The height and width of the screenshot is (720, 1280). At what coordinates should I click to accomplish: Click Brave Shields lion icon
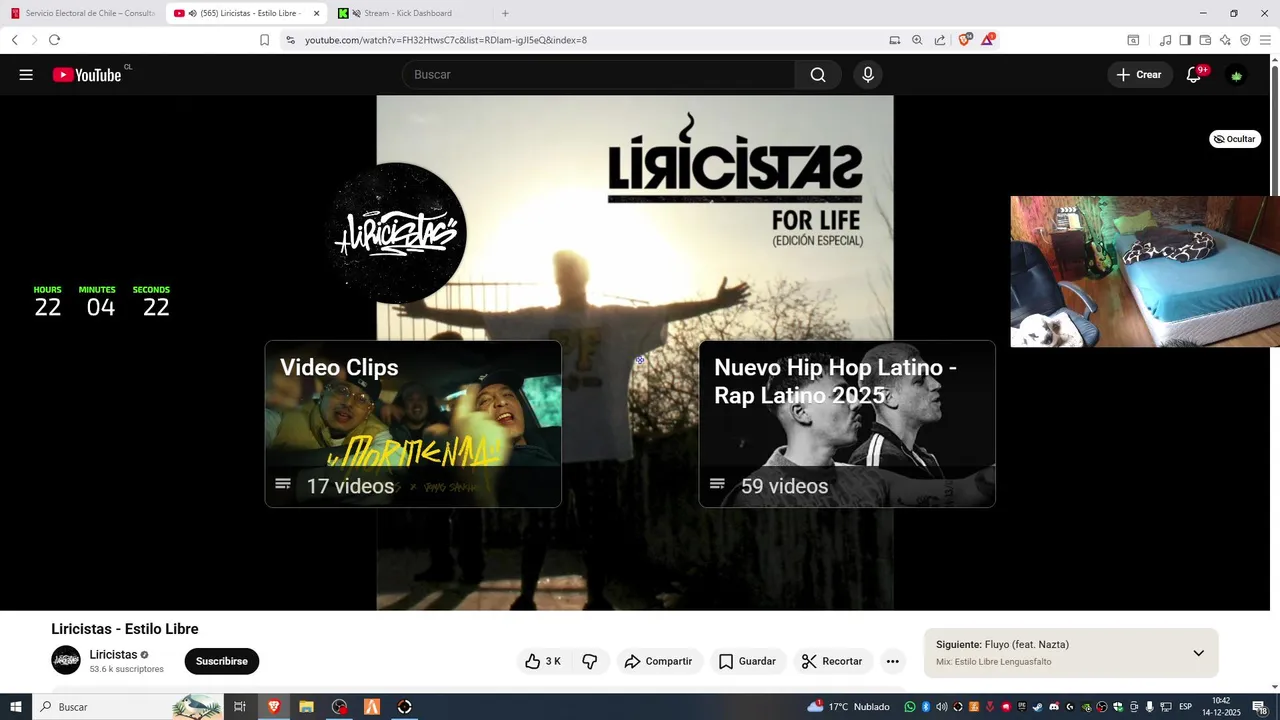[966, 40]
